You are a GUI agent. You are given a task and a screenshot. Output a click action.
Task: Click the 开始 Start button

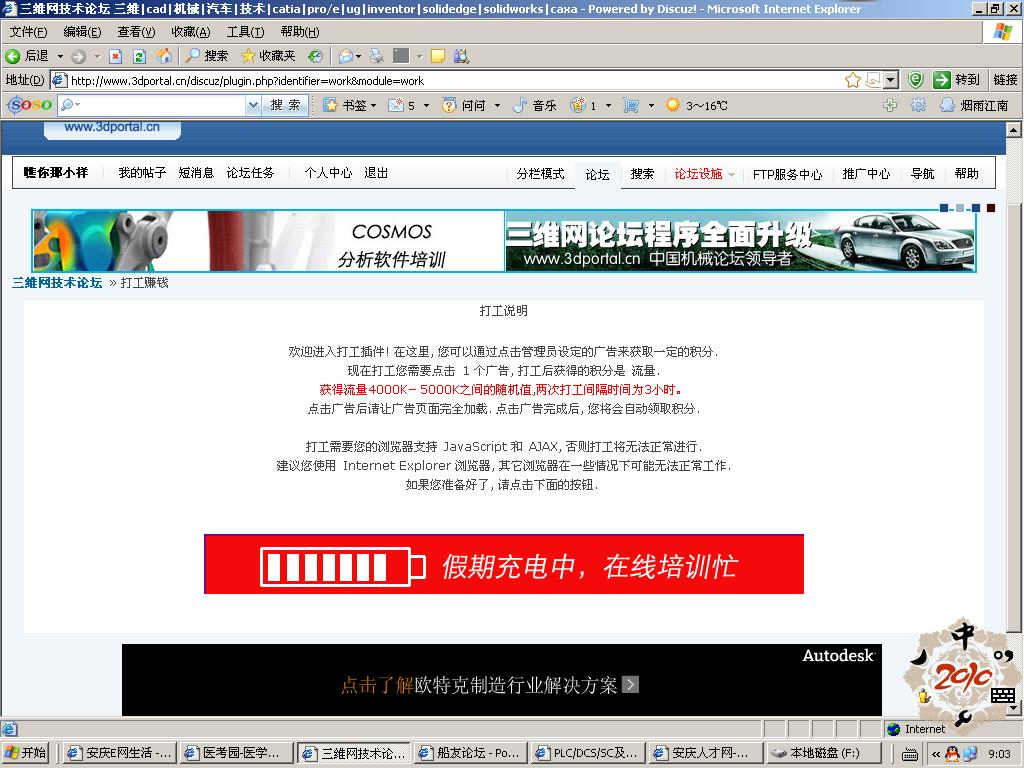[x=27, y=753]
